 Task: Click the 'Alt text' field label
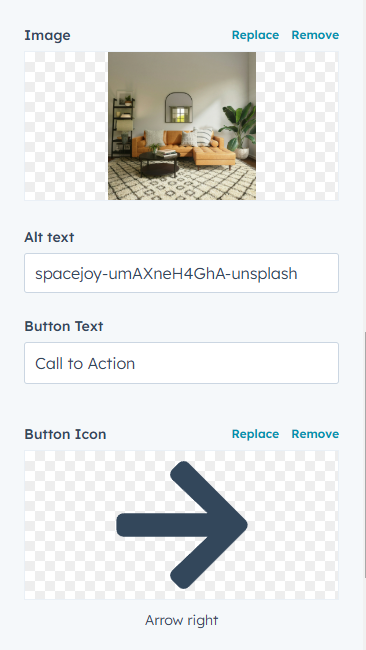point(49,237)
